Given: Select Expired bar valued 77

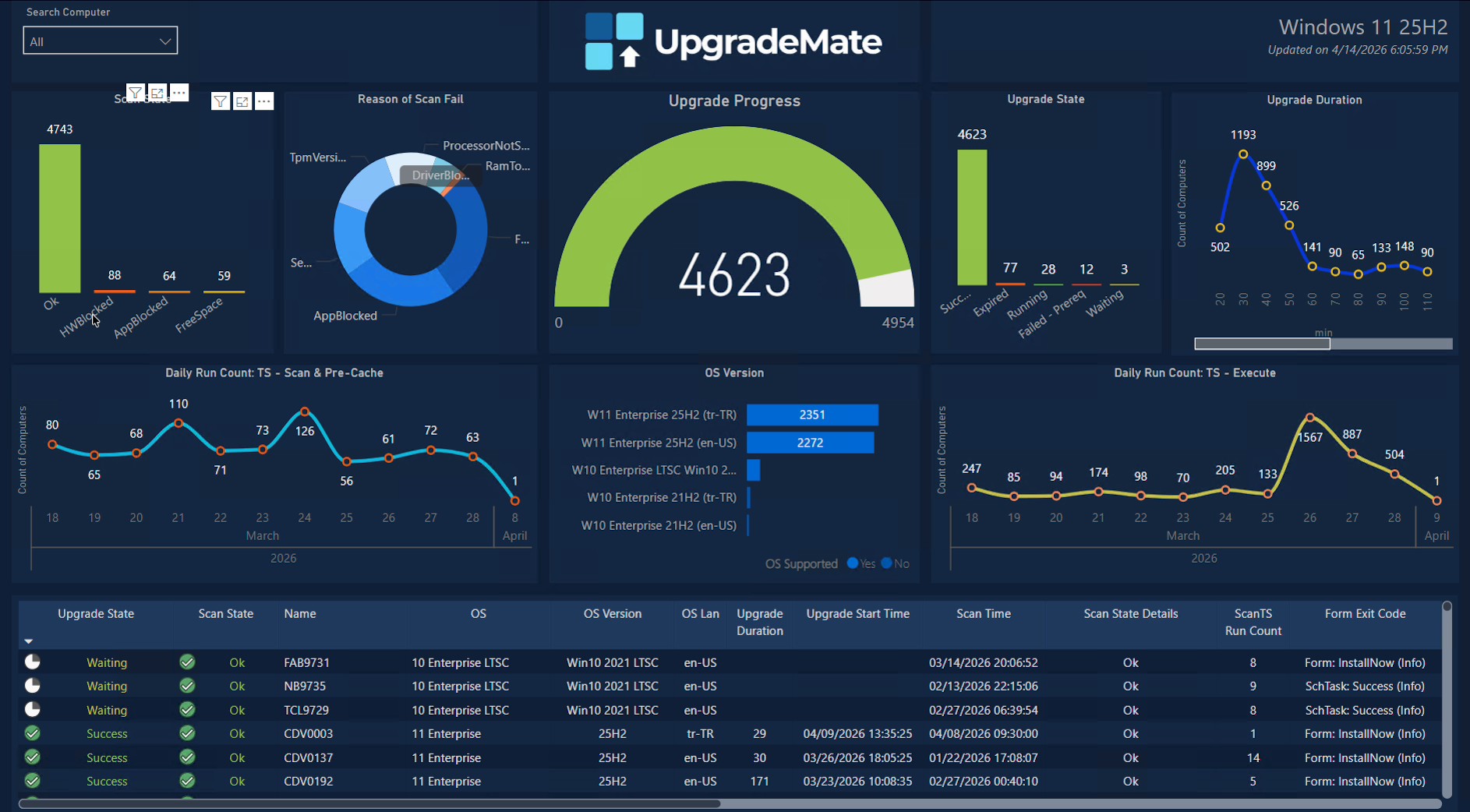Looking at the screenshot, I should [x=1010, y=284].
